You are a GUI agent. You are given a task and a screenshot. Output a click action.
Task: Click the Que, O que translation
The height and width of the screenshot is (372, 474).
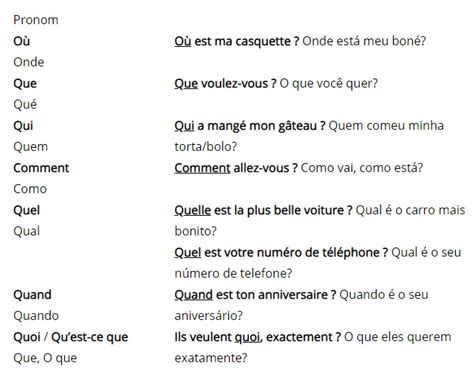pos(45,358)
